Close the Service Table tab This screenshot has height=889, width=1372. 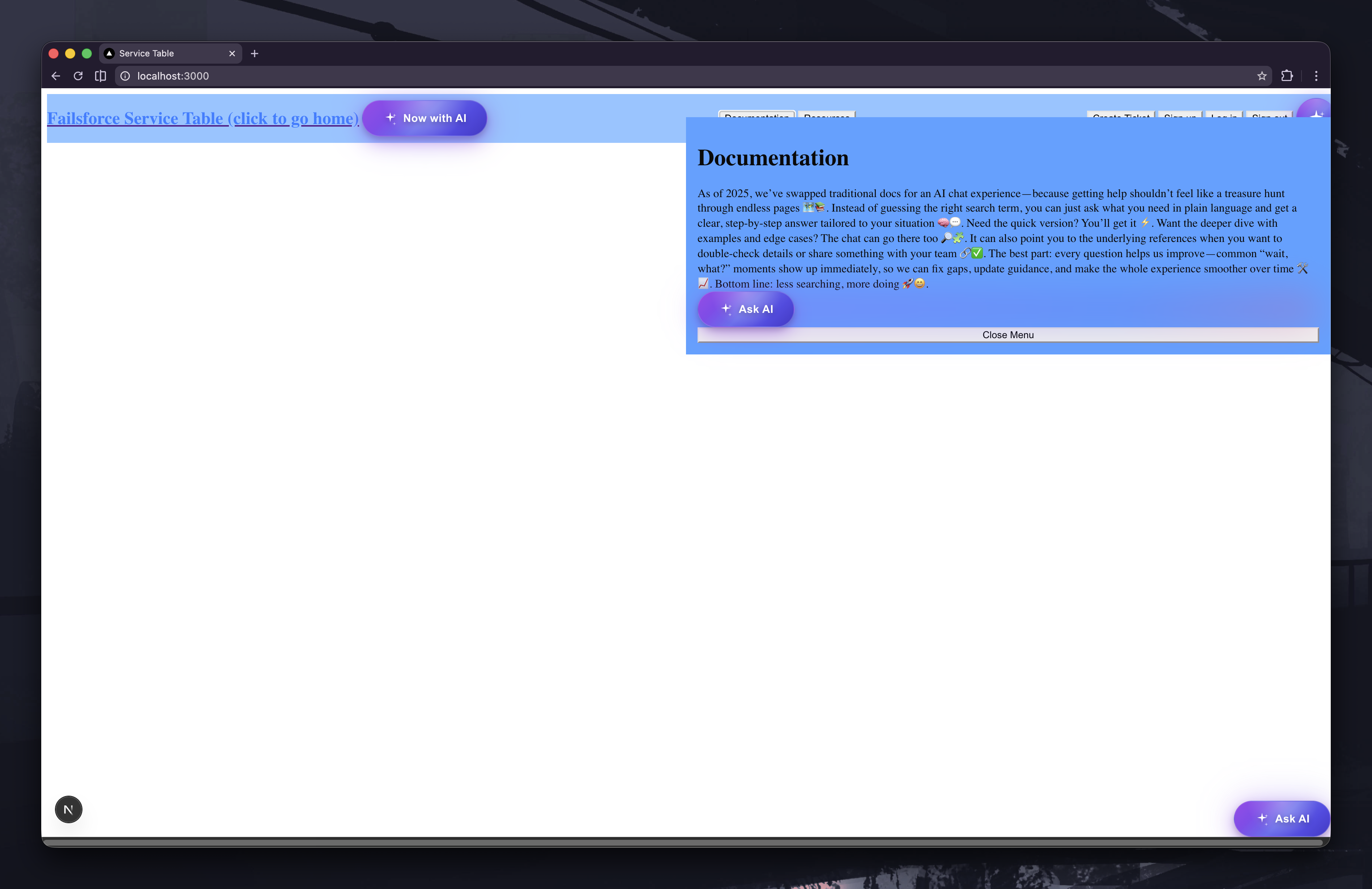pos(232,54)
